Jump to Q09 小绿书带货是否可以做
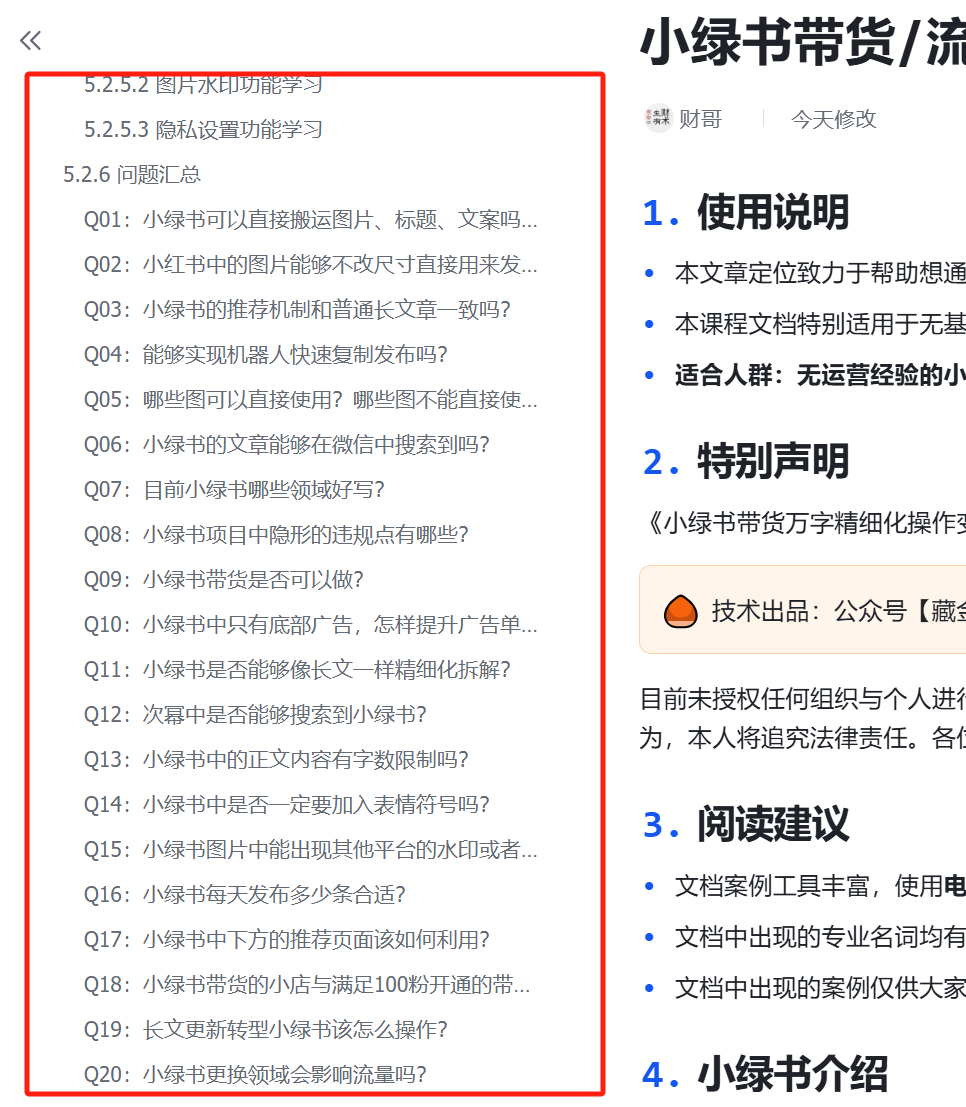The image size is (966, 1107). click(223, 580)
